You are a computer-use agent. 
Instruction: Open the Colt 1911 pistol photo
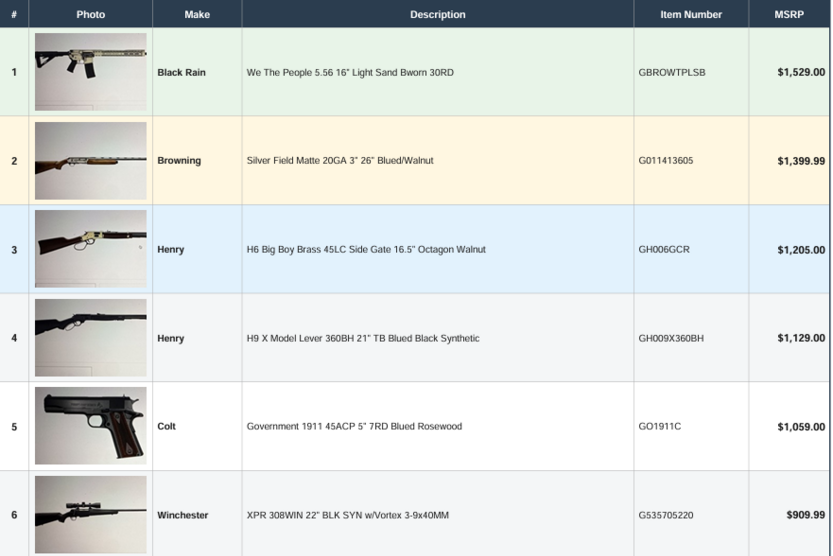pyautogui.click(x=91, y=425)
